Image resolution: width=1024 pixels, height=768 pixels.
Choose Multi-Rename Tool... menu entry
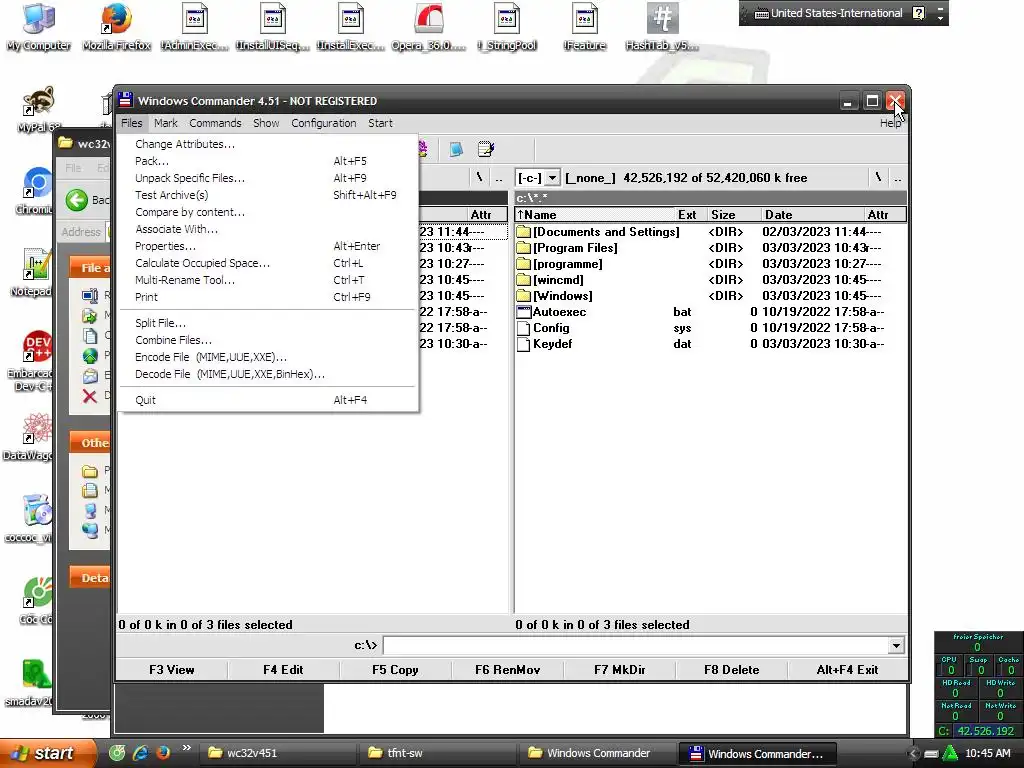267,280
